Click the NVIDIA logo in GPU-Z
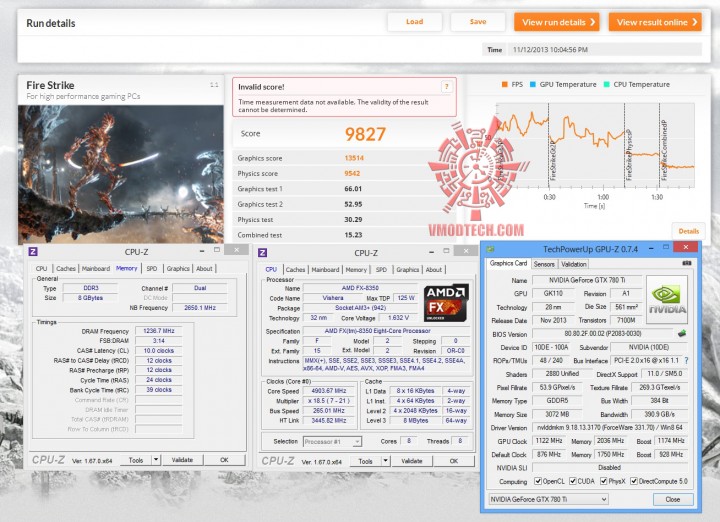720x522 pixels. 667,299
